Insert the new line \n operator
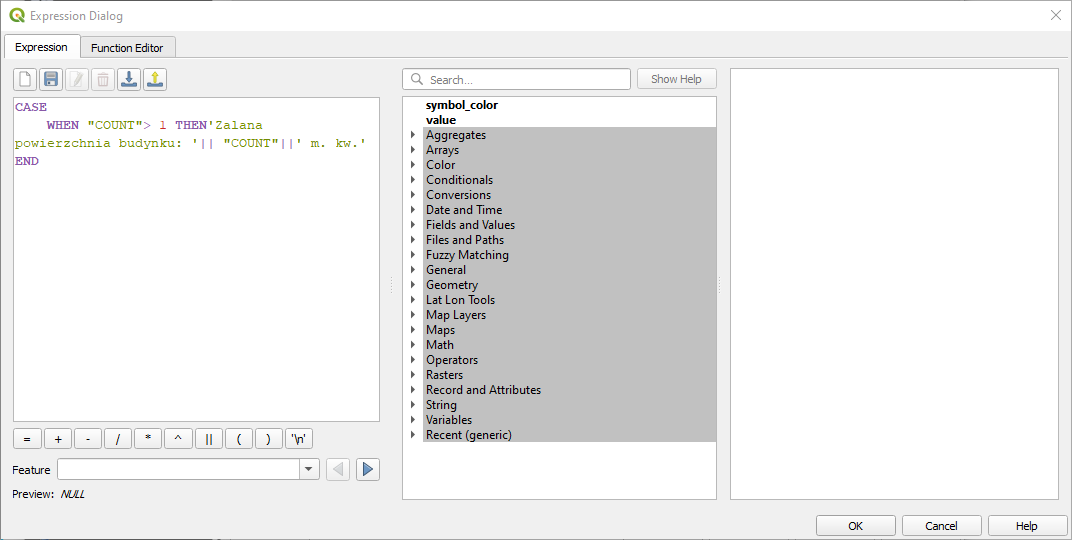The image size is (1072, 540). pyautogui.click(x=299, y=439)
